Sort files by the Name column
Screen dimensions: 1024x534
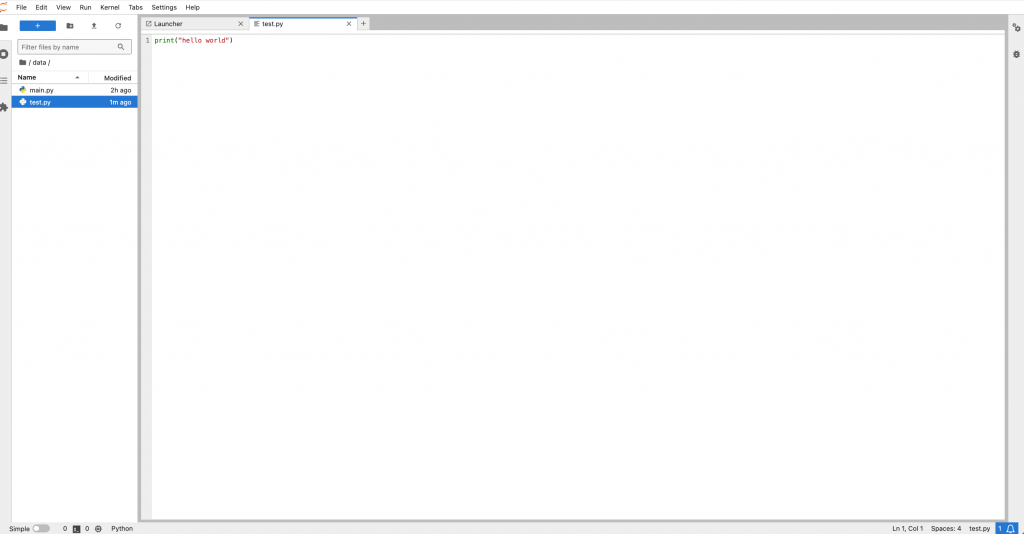point(50,77)
